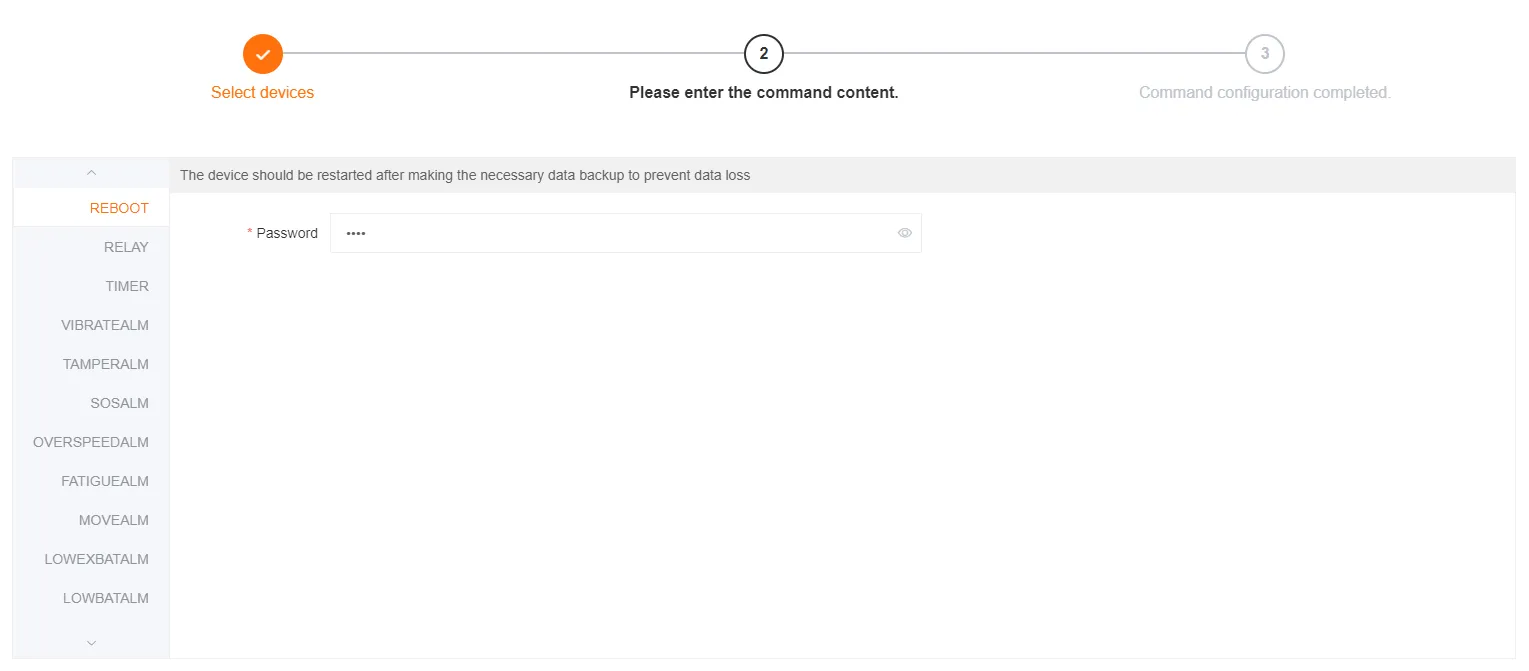
Task: Open the LOWEXBATALM command
Action: [x=97, y=559]
